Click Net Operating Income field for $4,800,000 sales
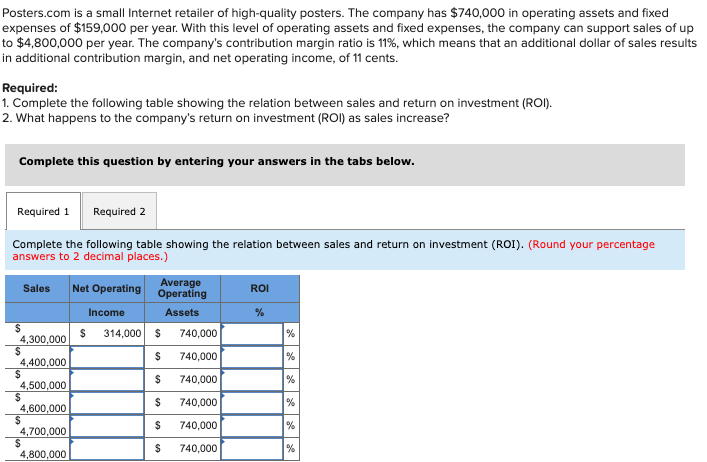The height and width of the screenshot is (462, 707). [x=107, y=449]
